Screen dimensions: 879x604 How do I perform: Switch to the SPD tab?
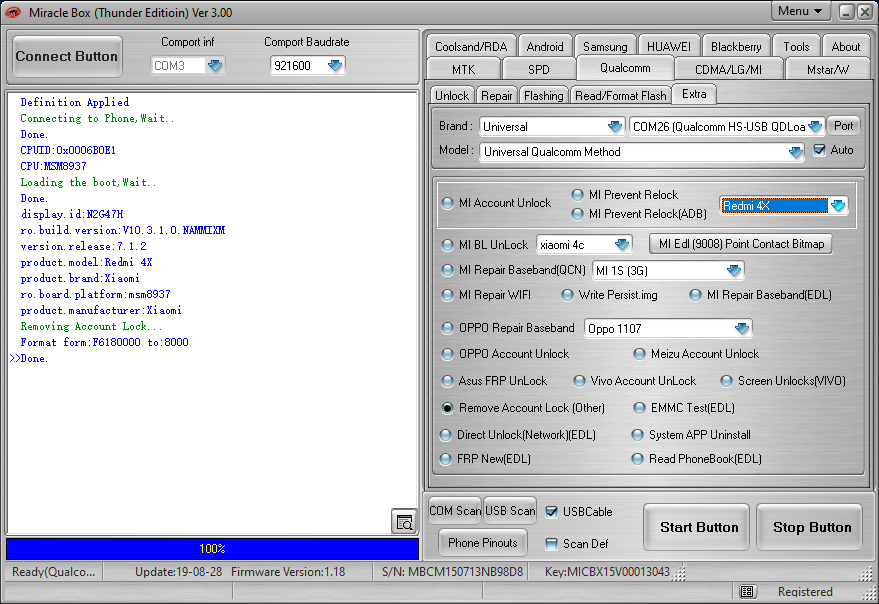(538, 70)
